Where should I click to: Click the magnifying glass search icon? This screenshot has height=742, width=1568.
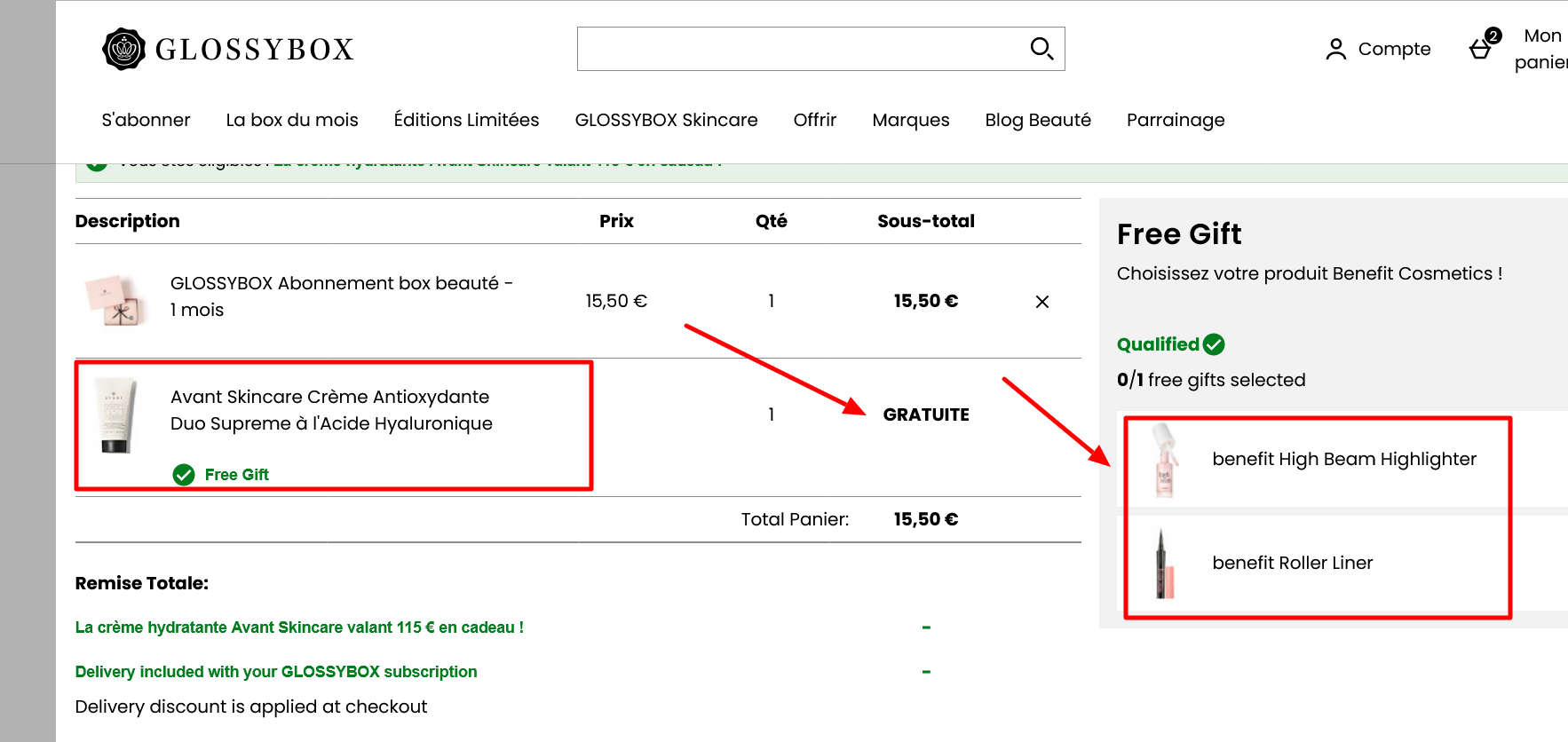point(1041,49)
